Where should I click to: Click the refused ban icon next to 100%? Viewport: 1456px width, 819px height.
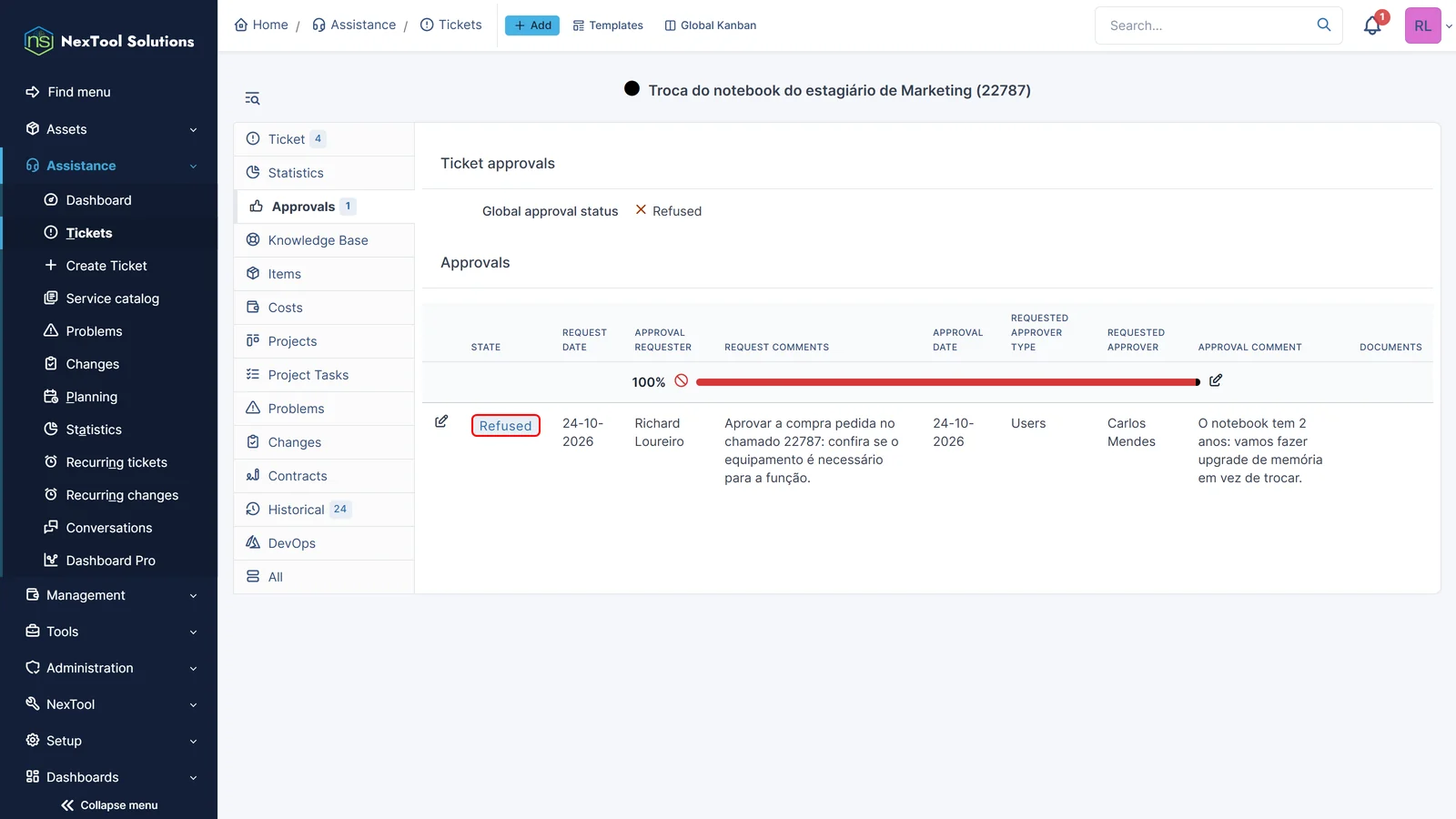pos(682,381)
